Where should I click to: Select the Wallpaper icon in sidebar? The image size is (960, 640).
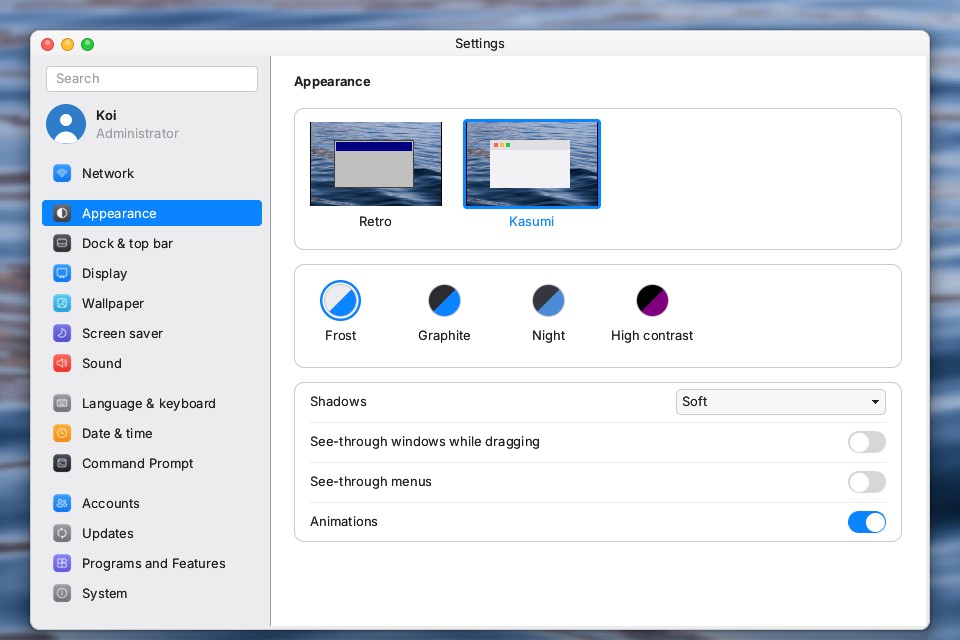click(62, 303)
